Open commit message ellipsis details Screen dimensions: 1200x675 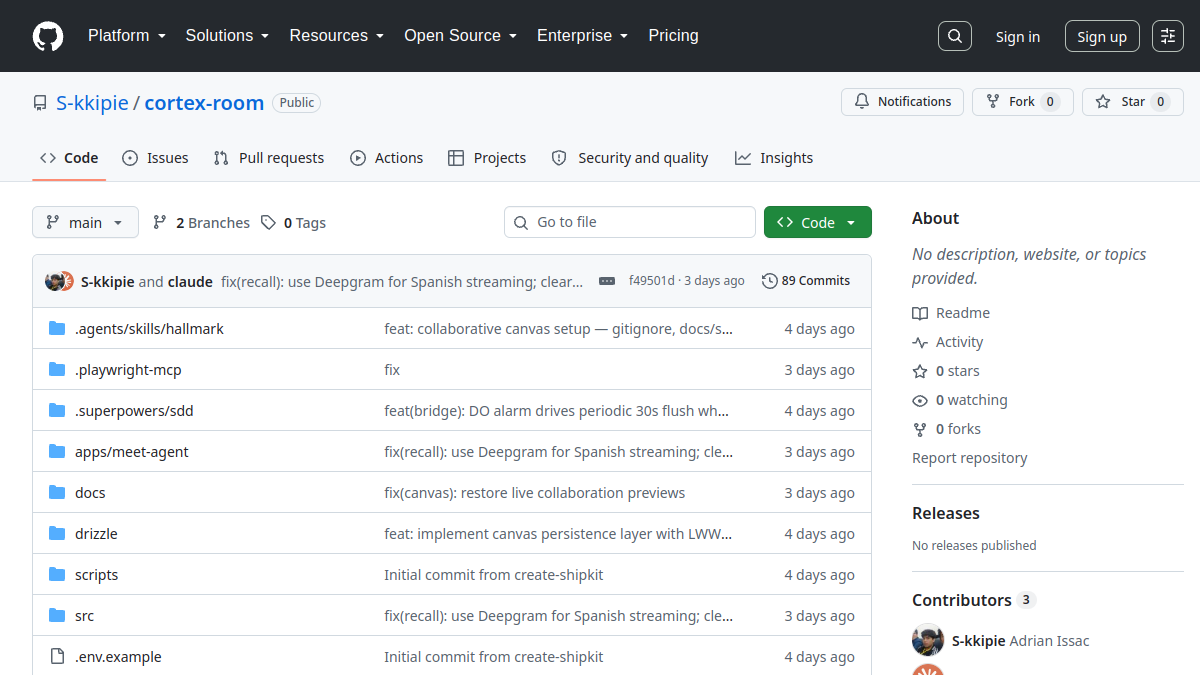tap(607, 281)
